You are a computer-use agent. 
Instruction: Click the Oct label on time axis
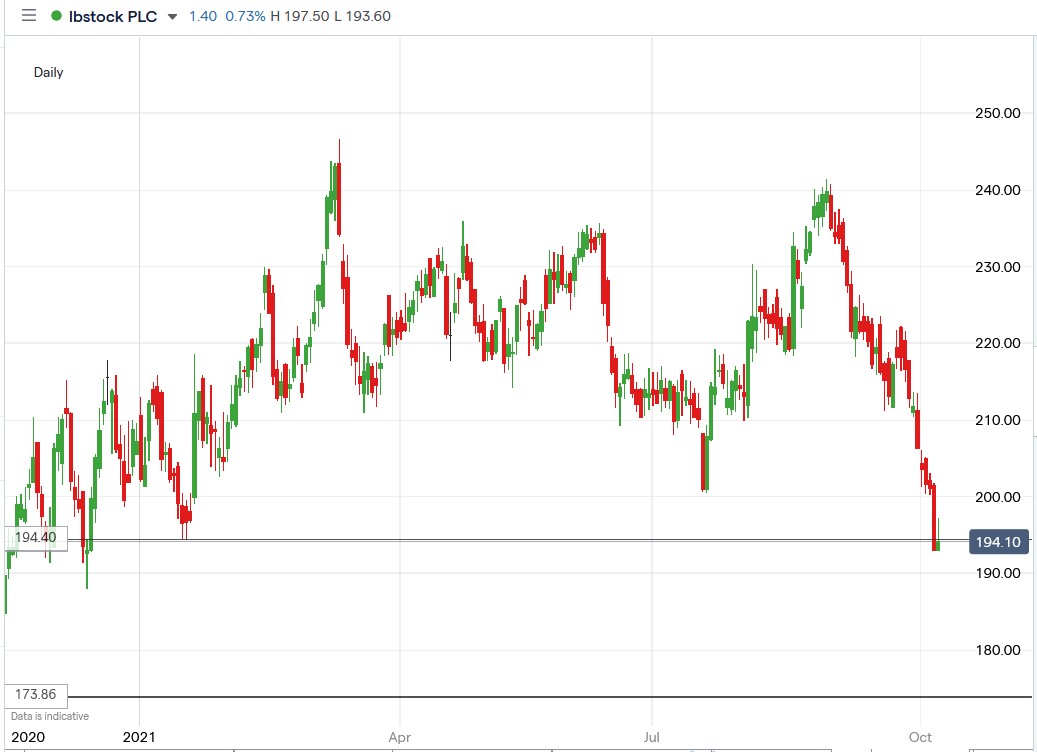(x=919, y=737)
